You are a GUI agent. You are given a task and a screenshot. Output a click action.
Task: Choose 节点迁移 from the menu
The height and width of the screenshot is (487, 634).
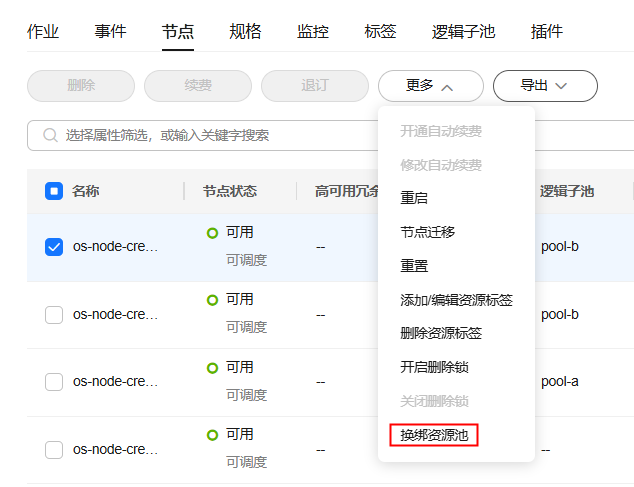[x=427, y=232]
